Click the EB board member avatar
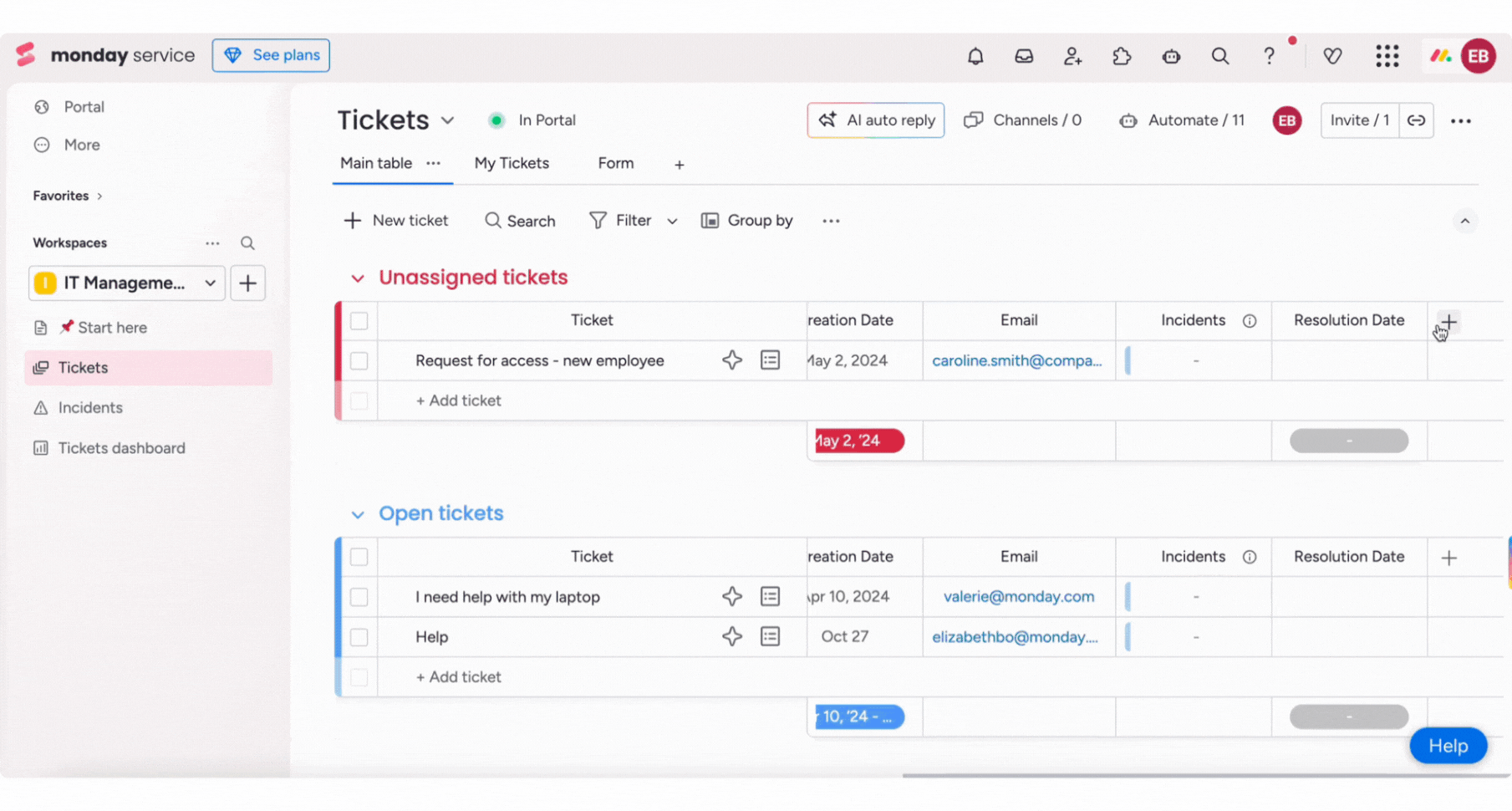1512x811 pixels. [x=1286, y=120]
